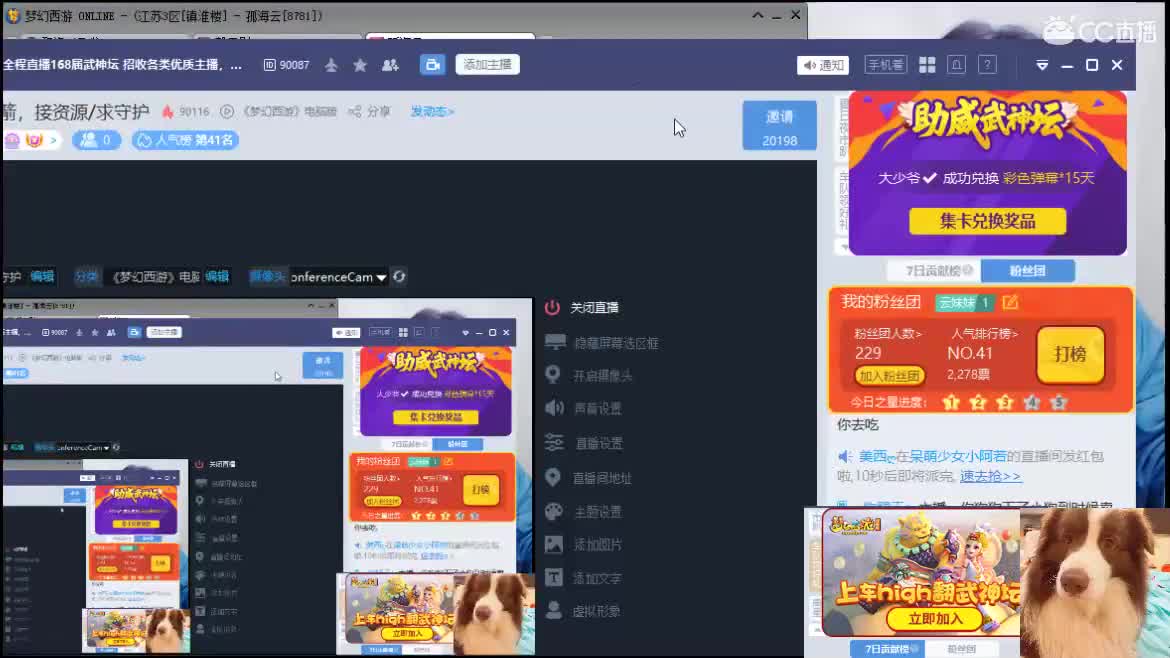1170x658 pixels.
Task: Open the ConferenceCam camera dropdown
Action: (339, 277)
